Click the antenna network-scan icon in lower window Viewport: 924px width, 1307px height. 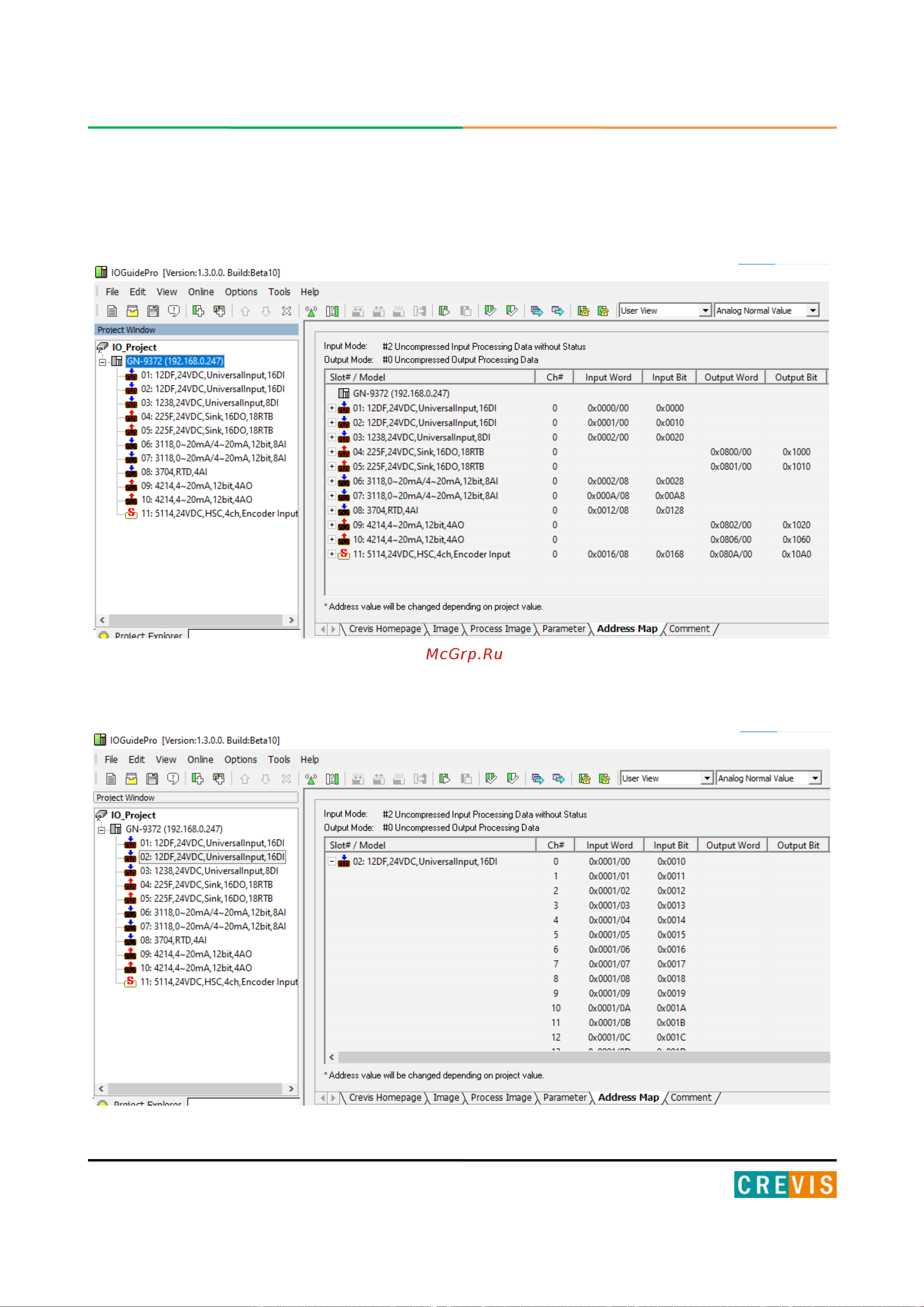click(311, 779)
